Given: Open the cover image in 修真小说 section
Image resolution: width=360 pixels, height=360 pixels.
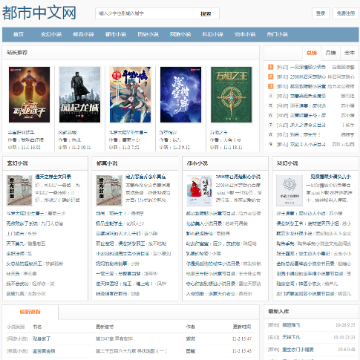Looking at the screenshot, I should 109,190.
